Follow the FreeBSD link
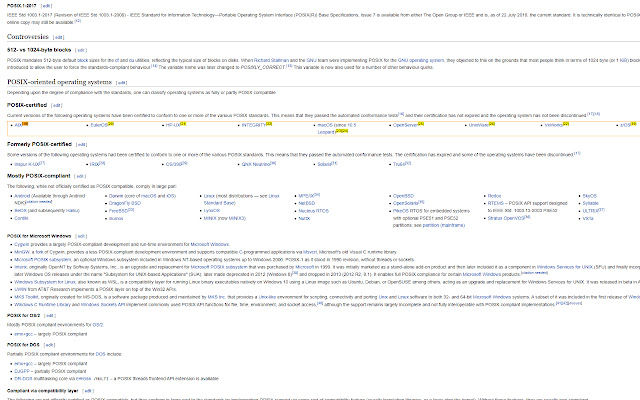This screenshot has height=400, width=640. 118,211
